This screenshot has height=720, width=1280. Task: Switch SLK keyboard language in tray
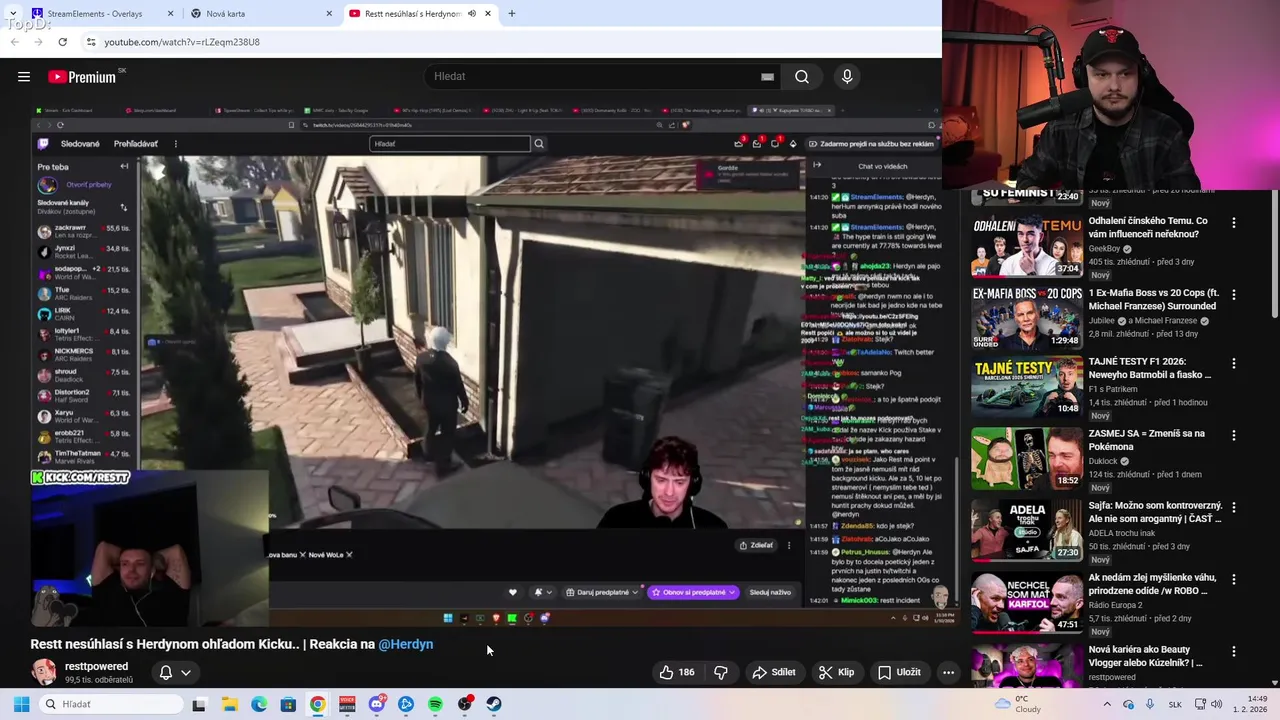[x=1175, y=705]
